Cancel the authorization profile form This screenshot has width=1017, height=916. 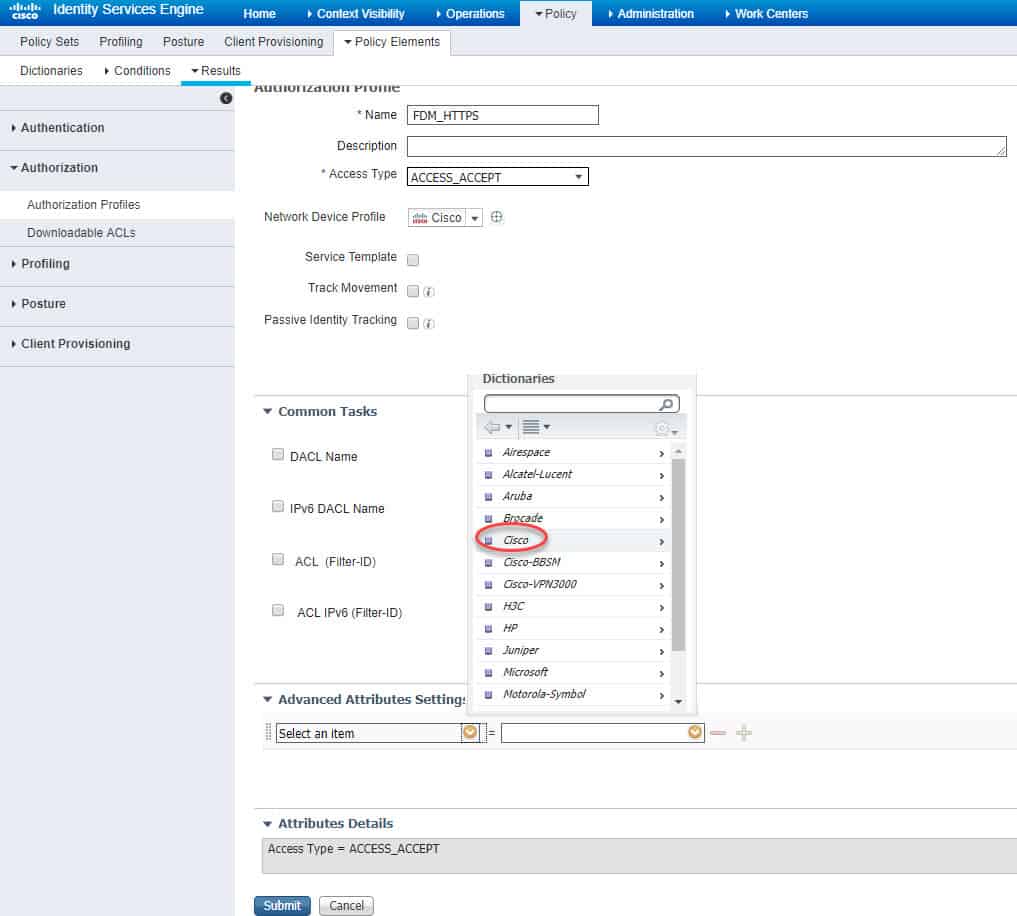pos(346,906)
